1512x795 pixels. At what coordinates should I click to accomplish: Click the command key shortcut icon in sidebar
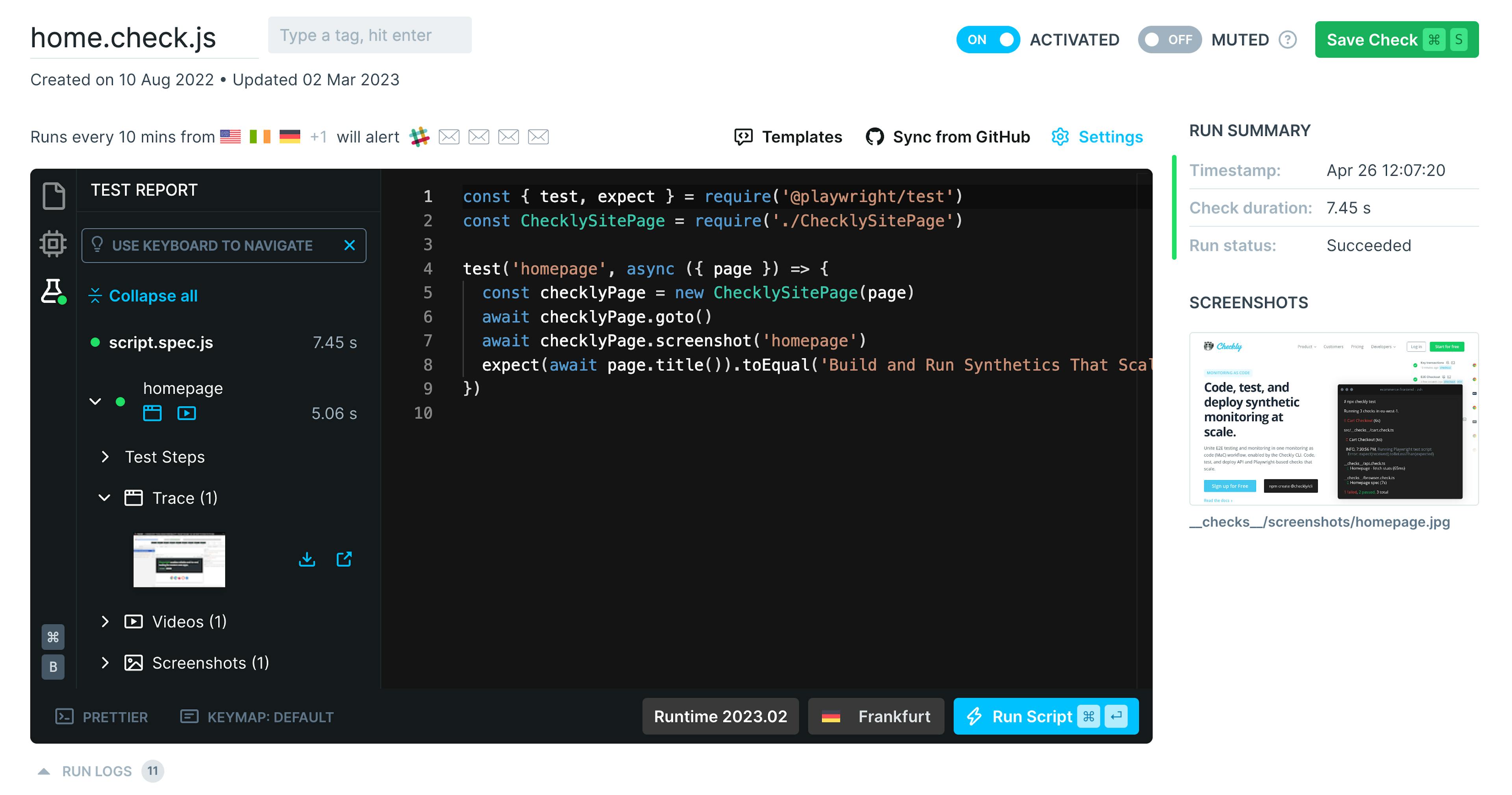coord(53,637)
